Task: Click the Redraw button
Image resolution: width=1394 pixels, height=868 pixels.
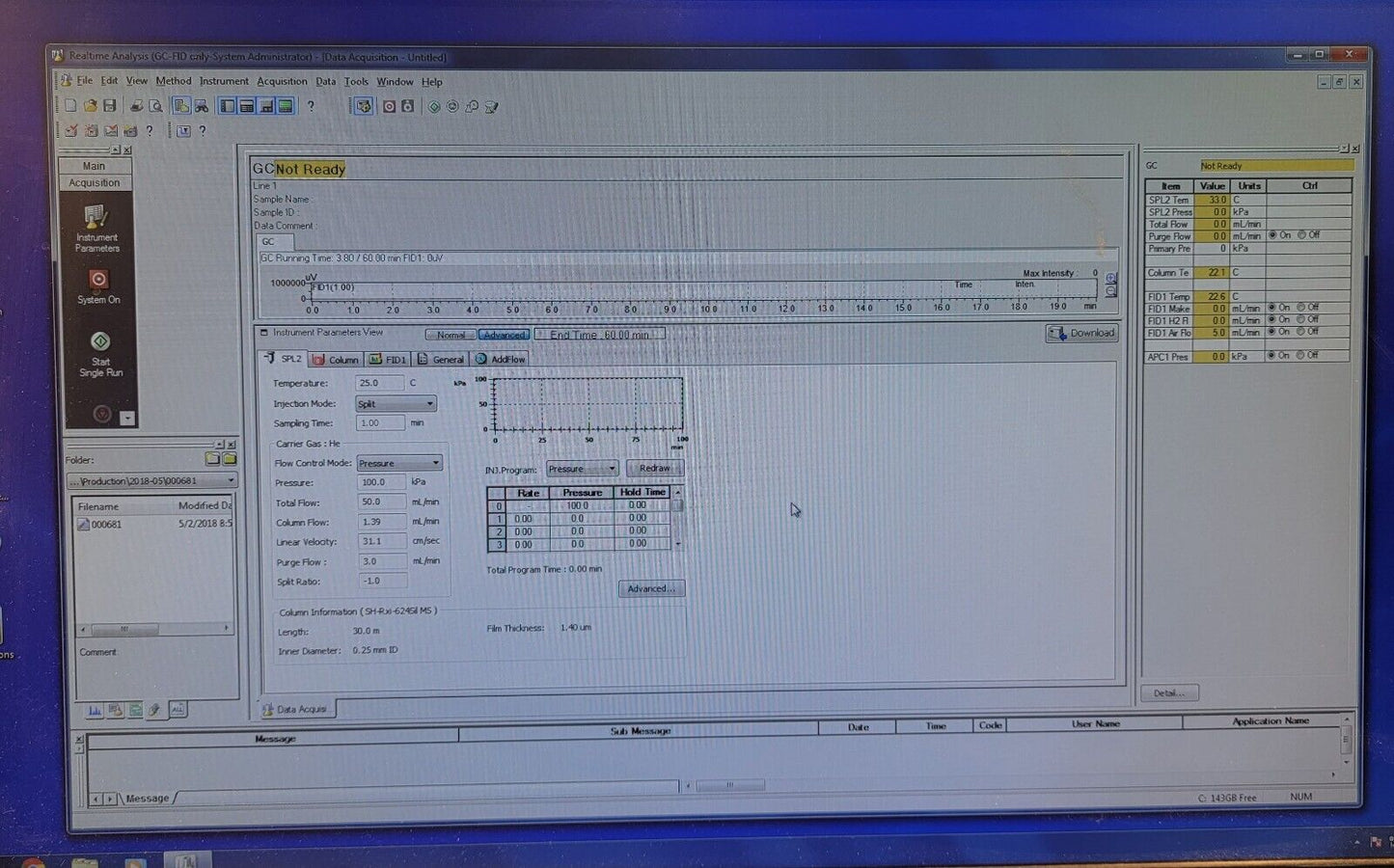Action: (x=654, y=469)
